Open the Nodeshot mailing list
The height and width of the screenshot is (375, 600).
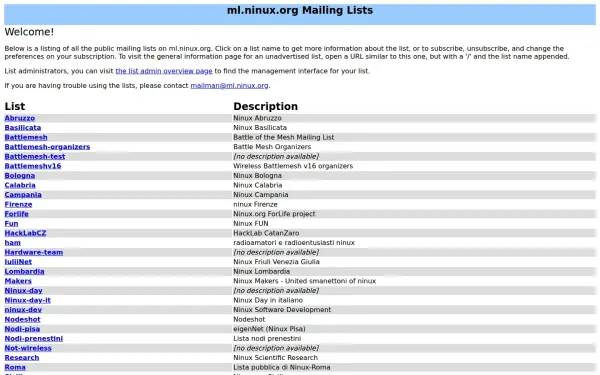pyautogui.click(x=22, y=319)
